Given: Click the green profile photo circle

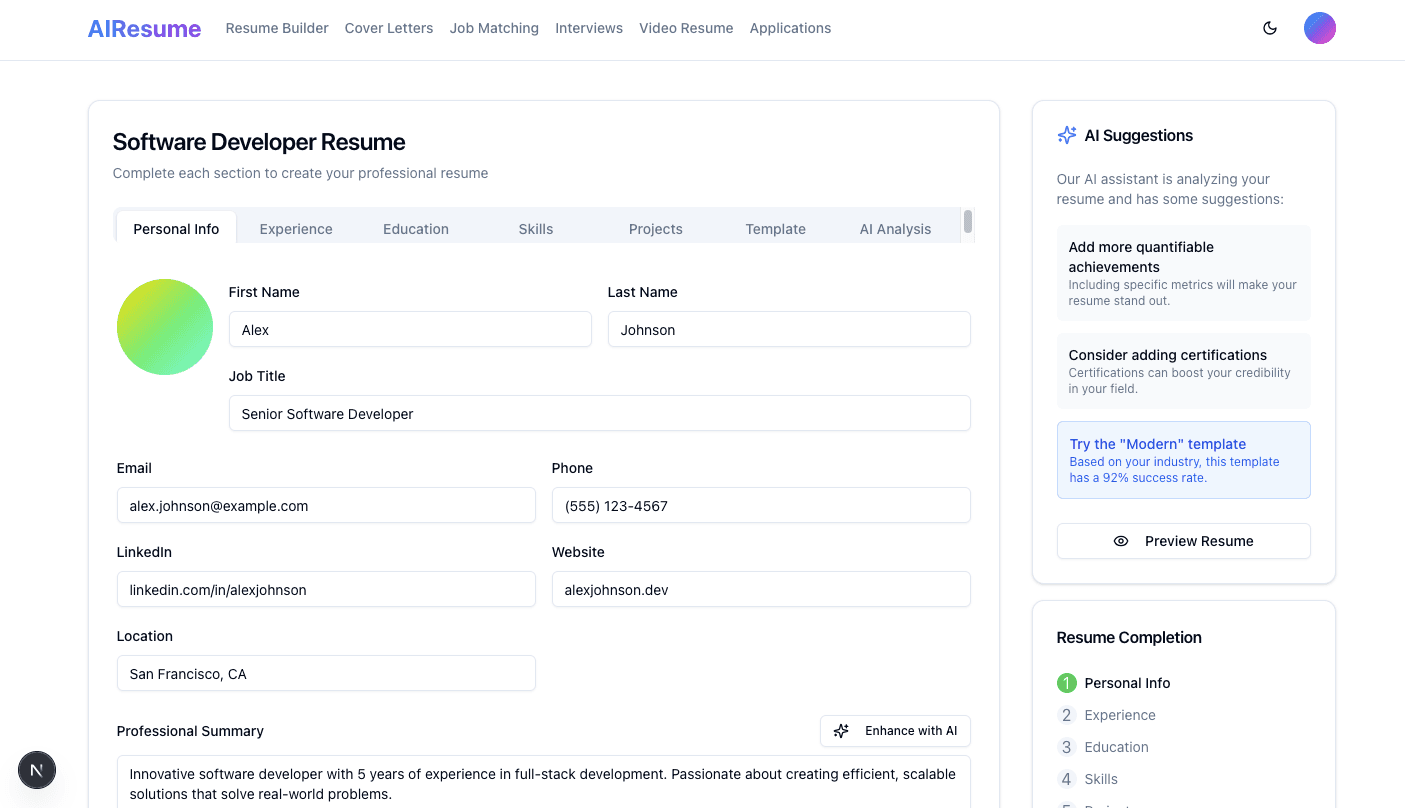Looking at the screenshot, I should (x=164, y=326).
